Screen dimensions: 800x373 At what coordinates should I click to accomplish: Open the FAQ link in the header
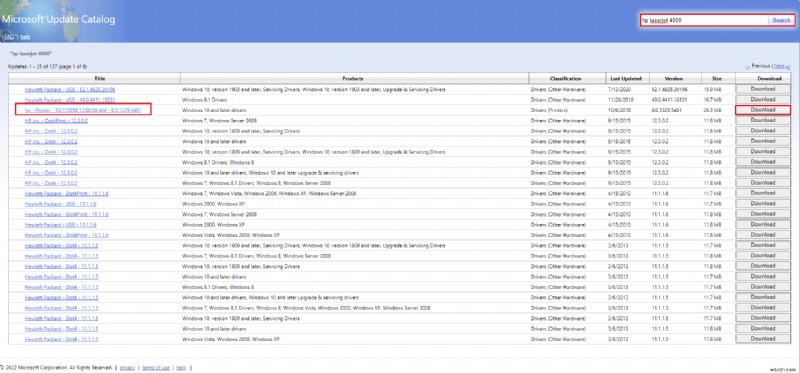[9, 37]
